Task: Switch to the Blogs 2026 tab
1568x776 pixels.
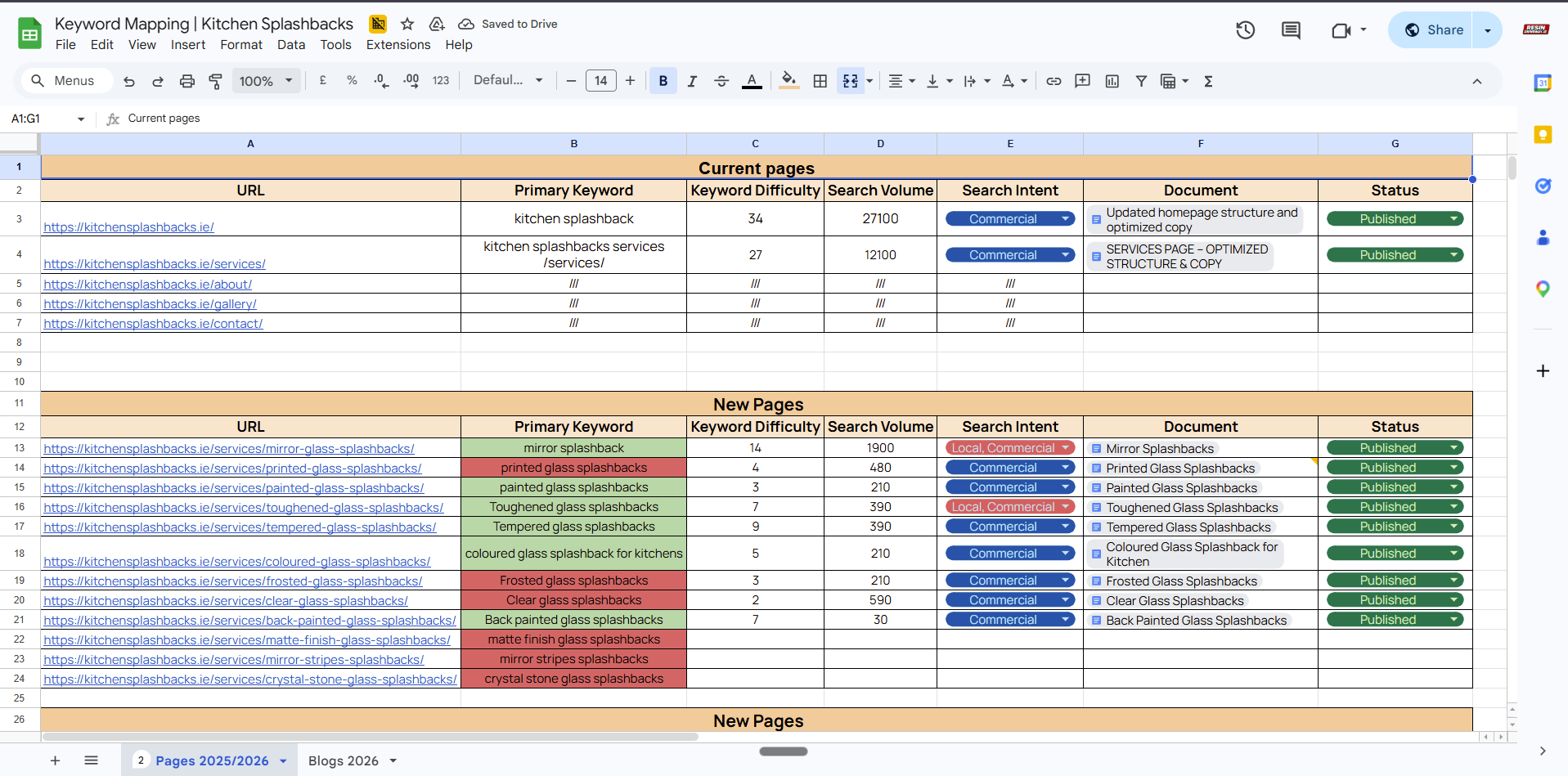Action: pyautogui.click(x=344, y=760)
